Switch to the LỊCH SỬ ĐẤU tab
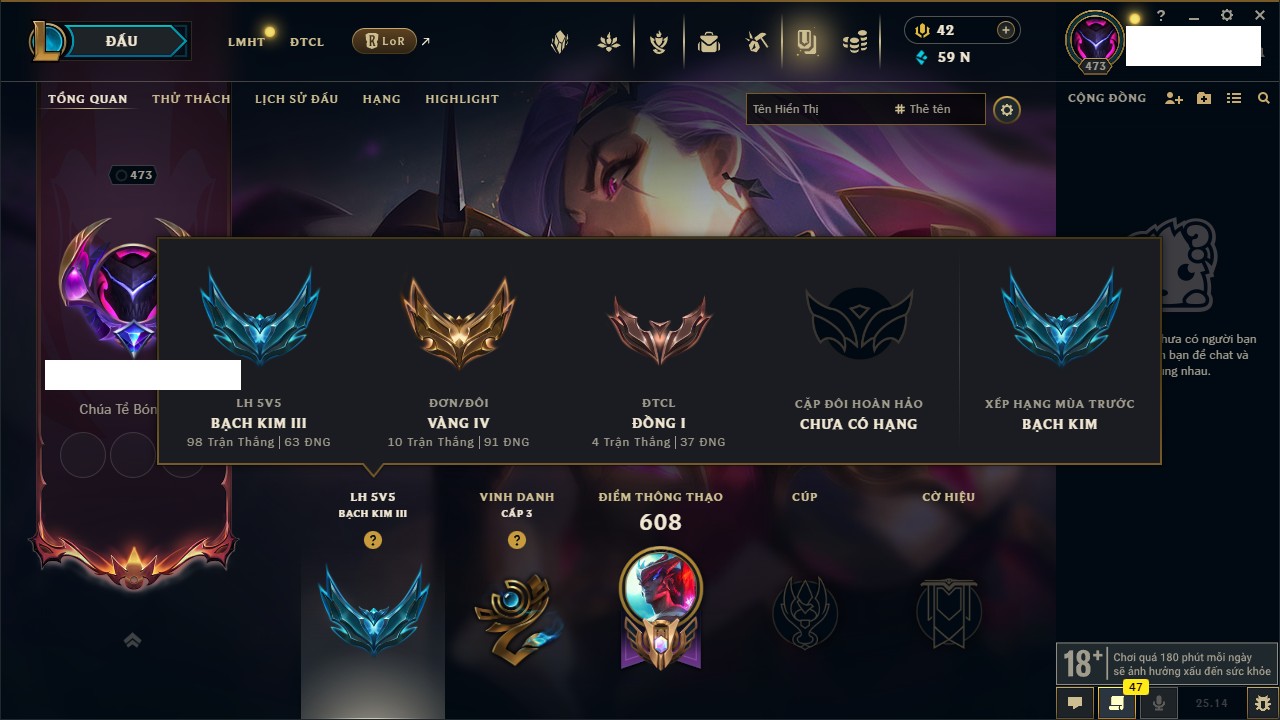Screen dimensions: 1280x720 296,99
